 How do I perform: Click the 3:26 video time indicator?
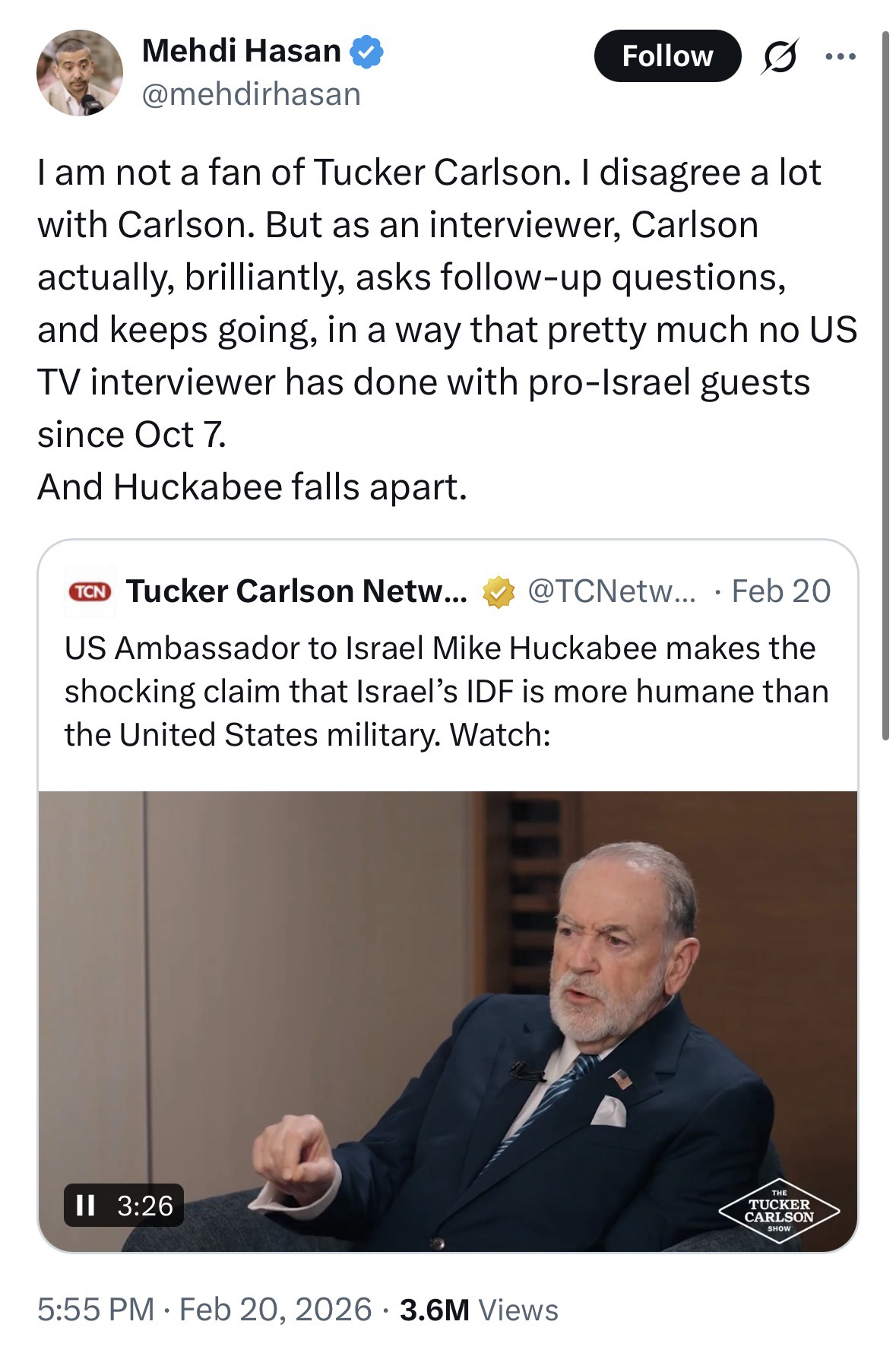point(145,1205)
